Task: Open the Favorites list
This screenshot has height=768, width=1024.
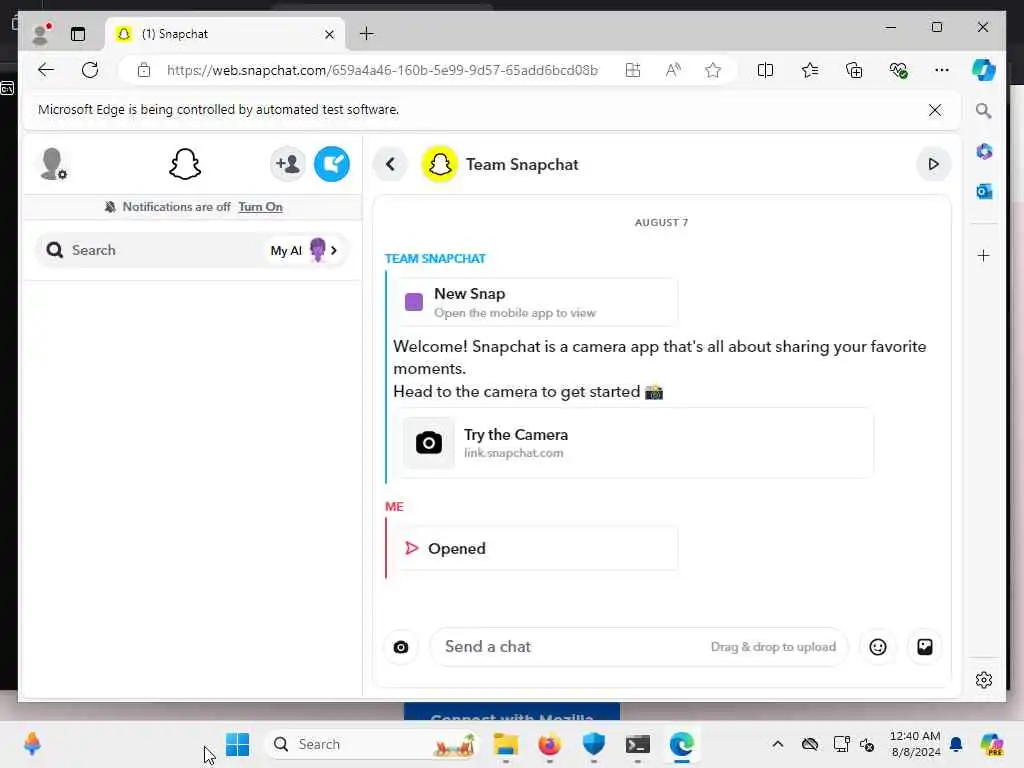Action: (x=810, y=70)
